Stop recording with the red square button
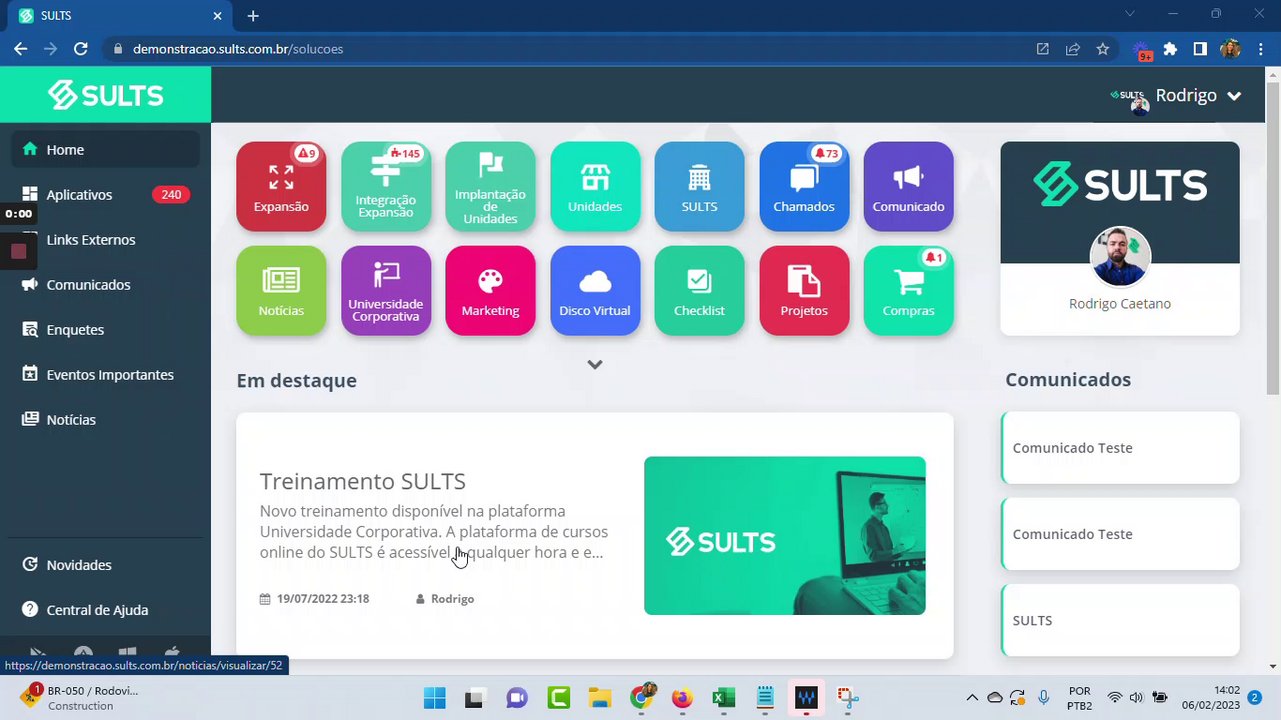The height and width of the screenshot is (720, 1281). 18,252
